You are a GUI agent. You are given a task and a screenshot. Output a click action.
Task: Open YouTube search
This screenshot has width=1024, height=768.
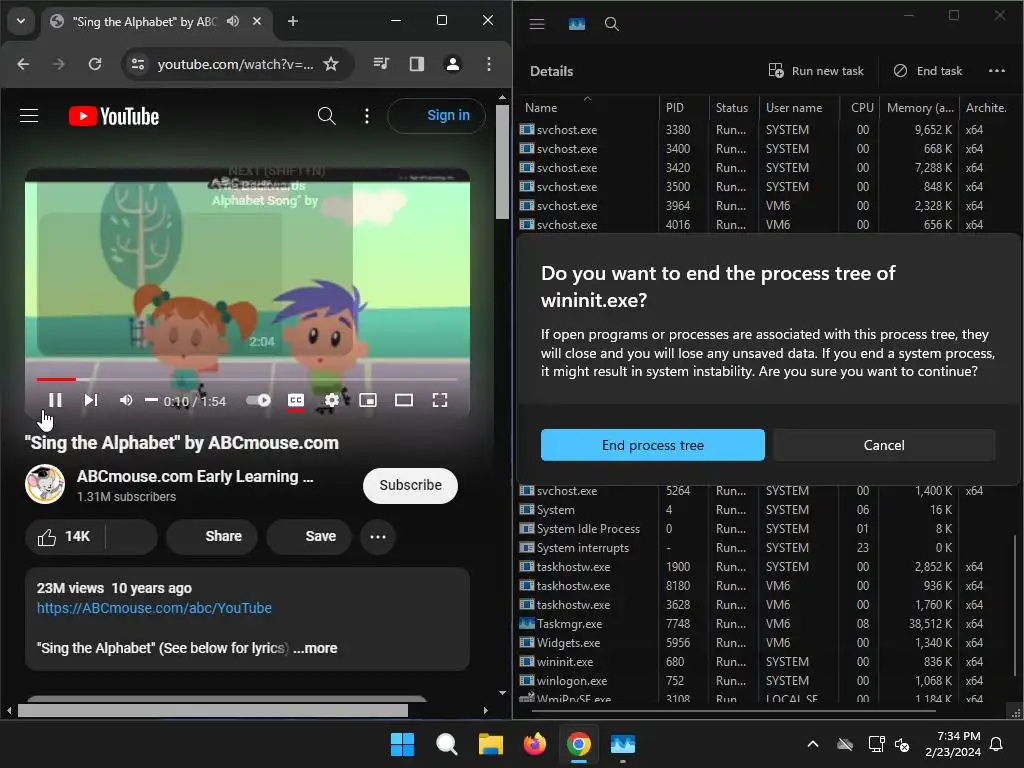327,116
